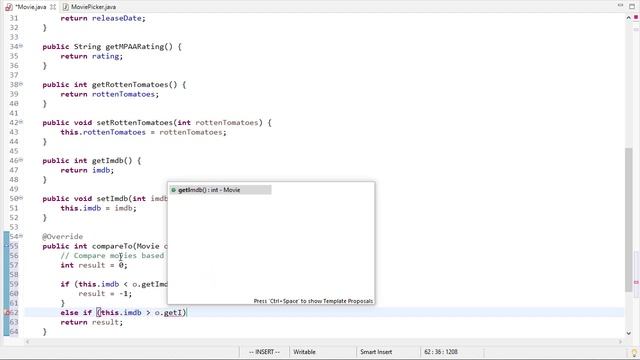Image resolution: width=640 pixels, height=360 pixels.
Task: Click 'this.rottenTomatoes = rottenTomatoes;' line
Action: click(143, 132)
